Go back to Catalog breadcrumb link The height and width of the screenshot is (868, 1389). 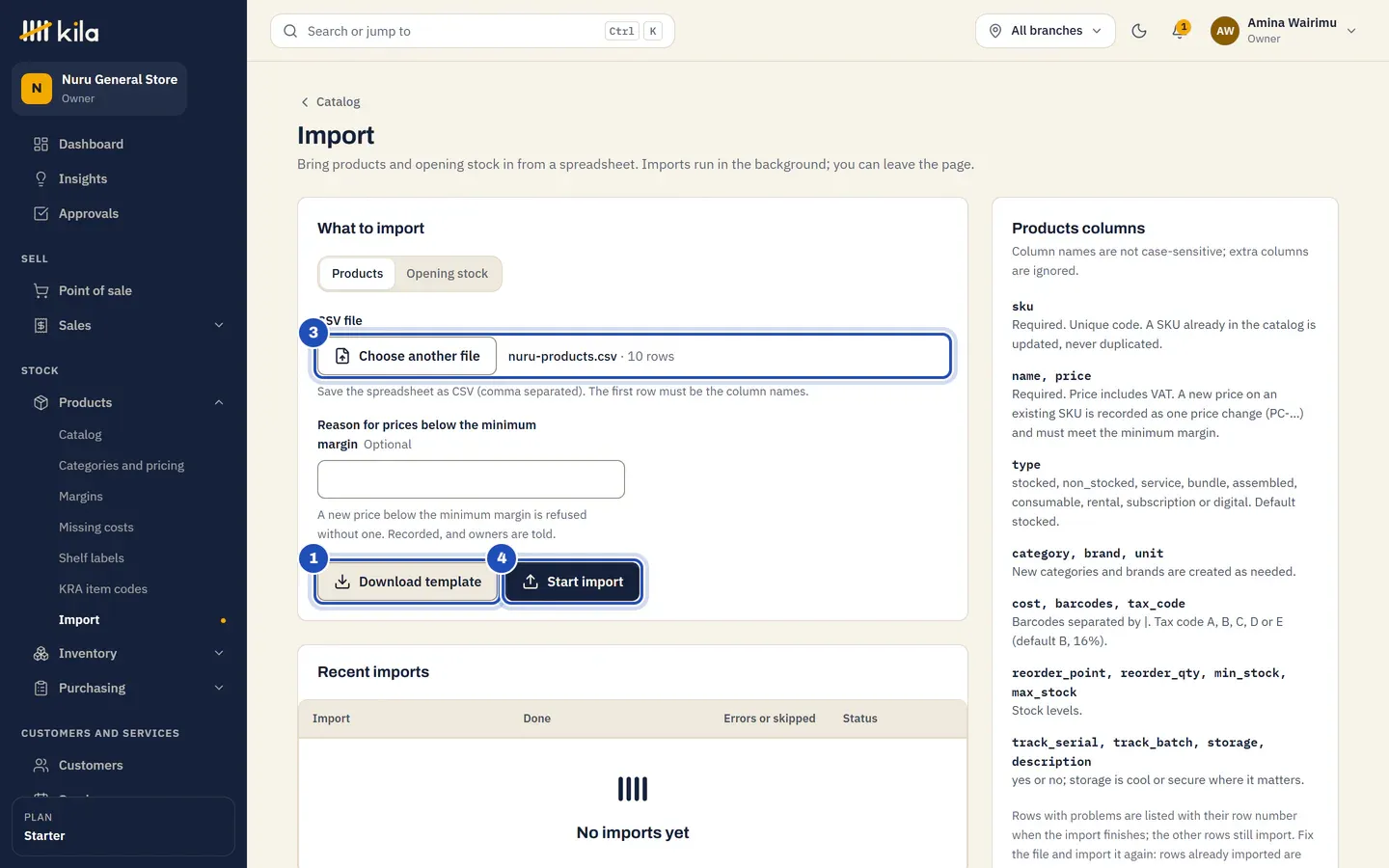331,102
